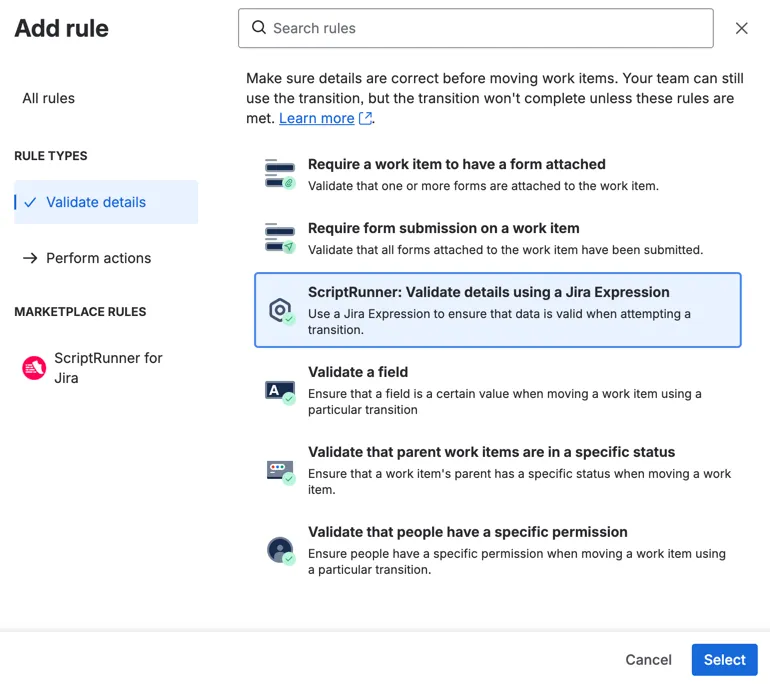Open the All rules category

49,98
